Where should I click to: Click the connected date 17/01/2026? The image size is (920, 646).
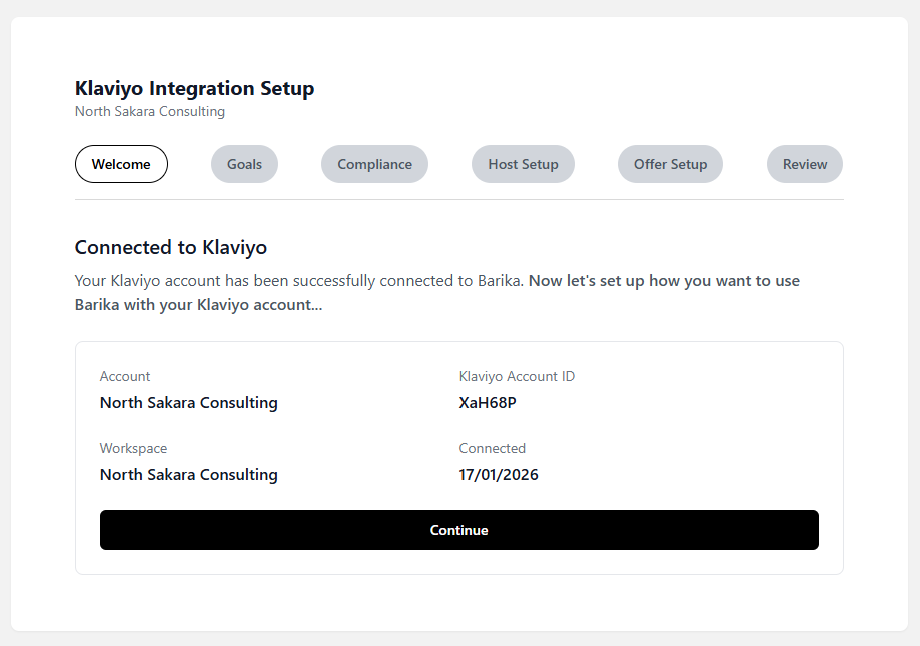click(498, 475)
